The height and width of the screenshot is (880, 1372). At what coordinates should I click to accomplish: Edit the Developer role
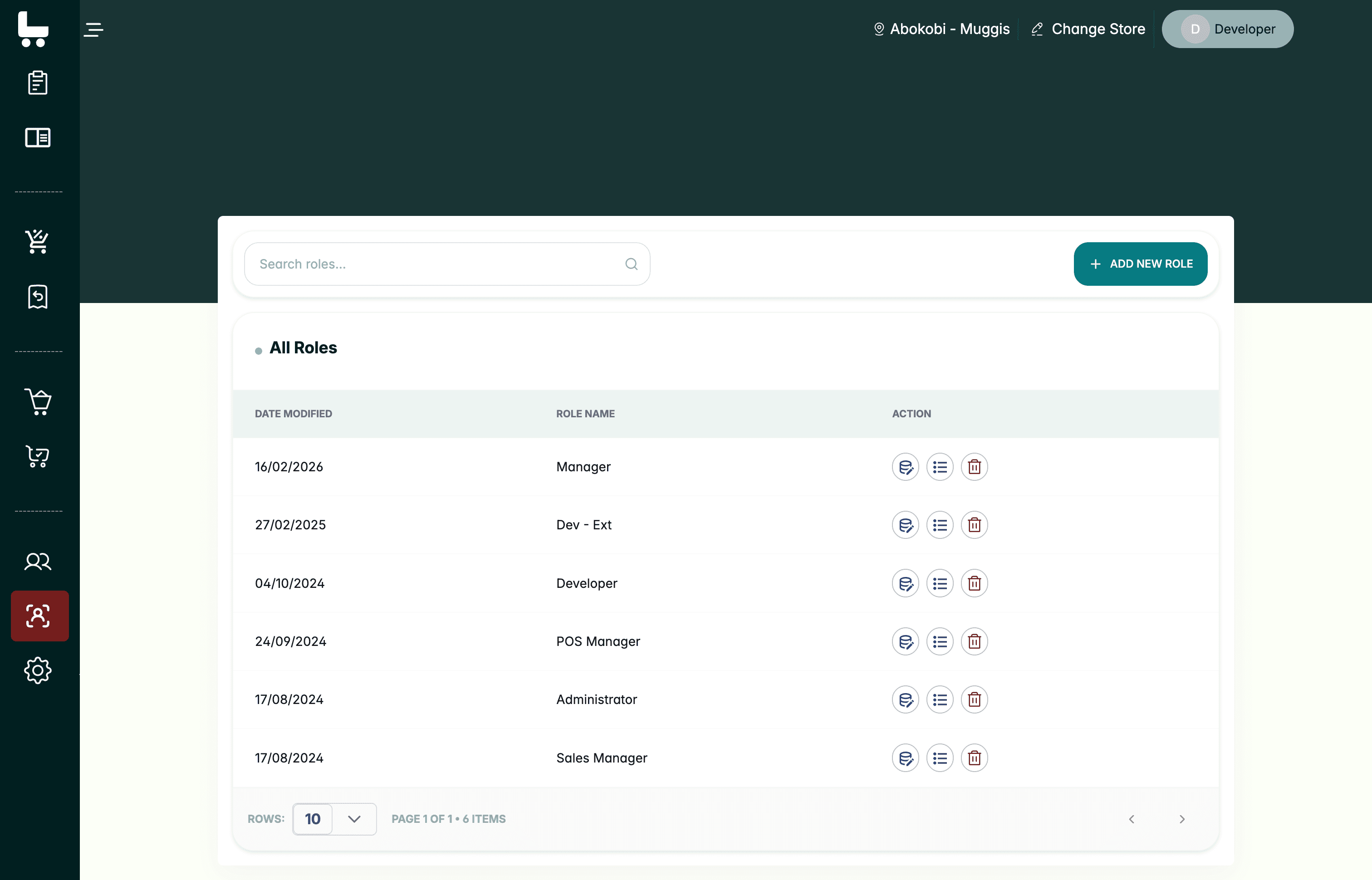click(905, 583)
